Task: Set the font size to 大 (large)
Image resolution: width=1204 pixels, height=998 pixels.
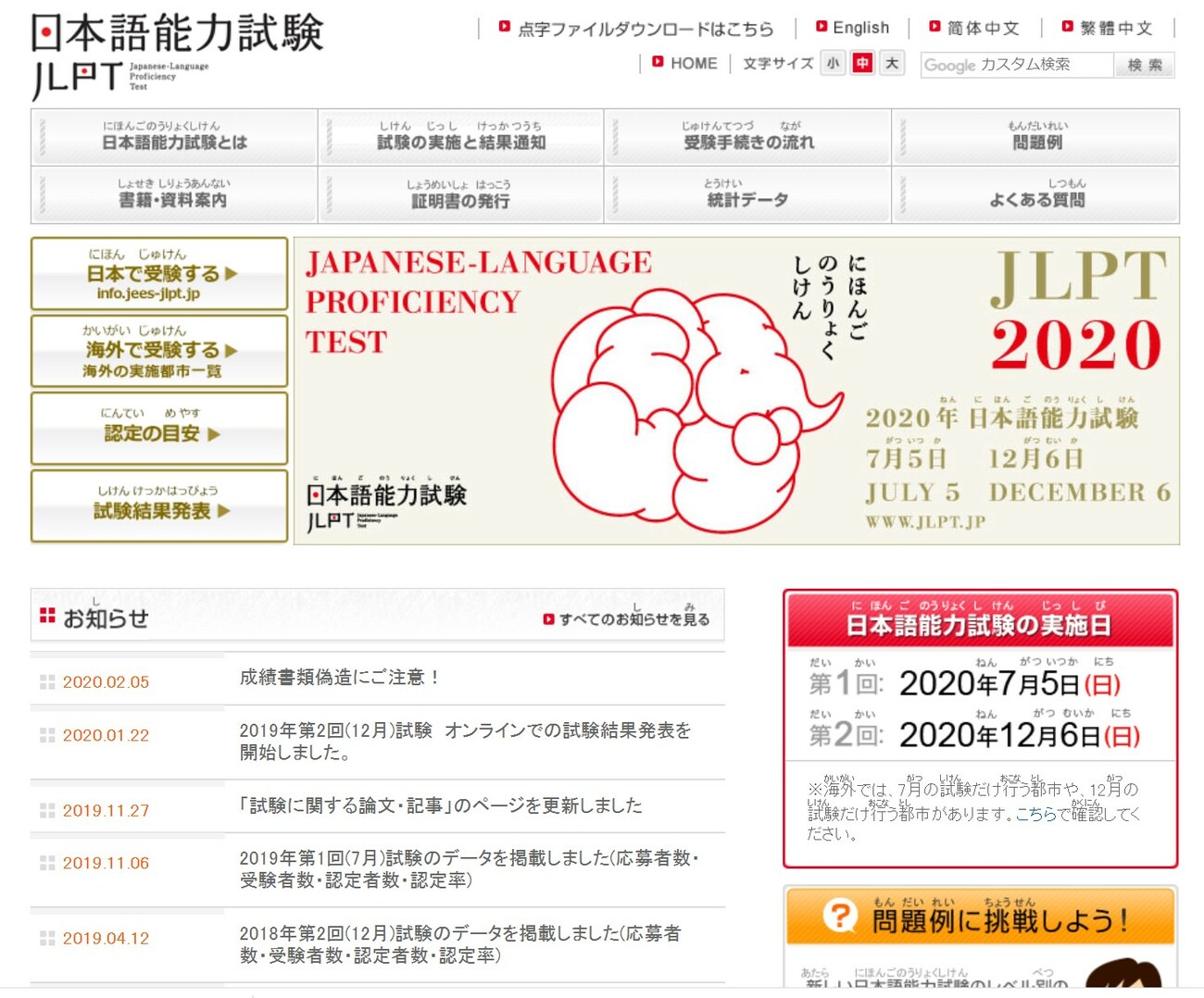Action: click(x=891, y=63)
